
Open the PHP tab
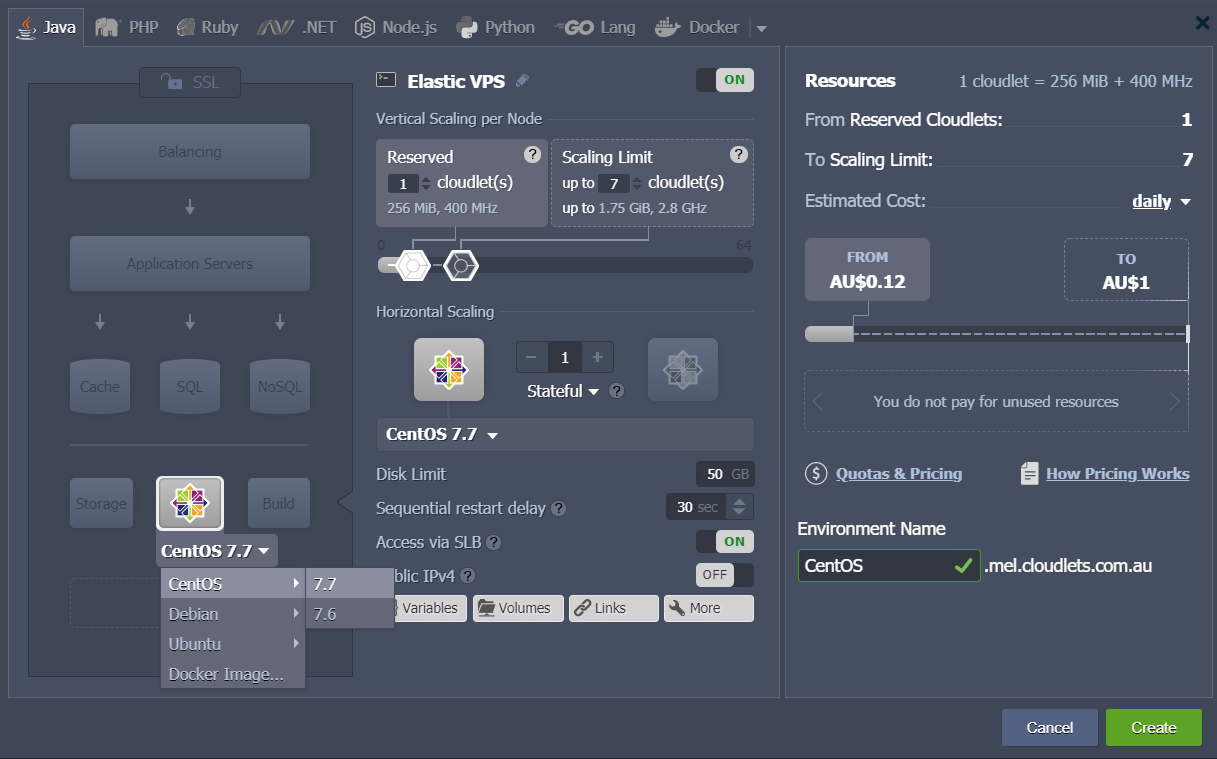[x=127, y=27]
